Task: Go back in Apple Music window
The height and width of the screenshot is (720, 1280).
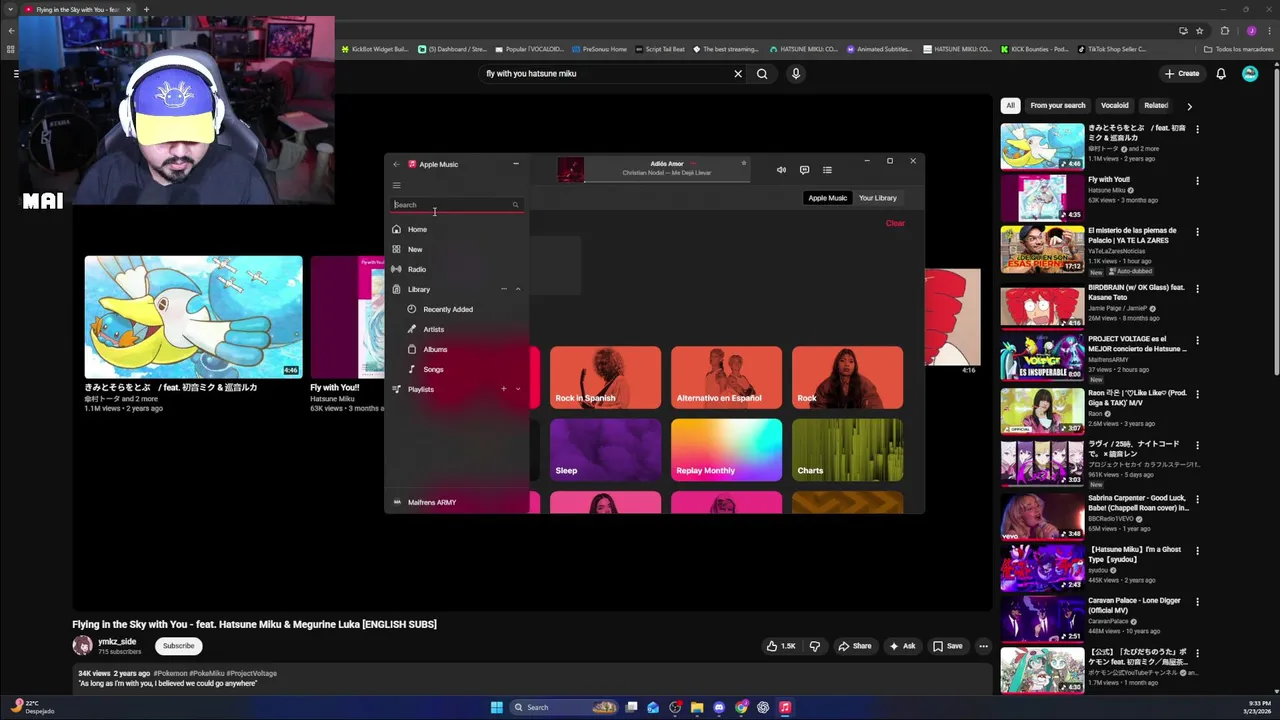Action: click(x=396, y=164)
